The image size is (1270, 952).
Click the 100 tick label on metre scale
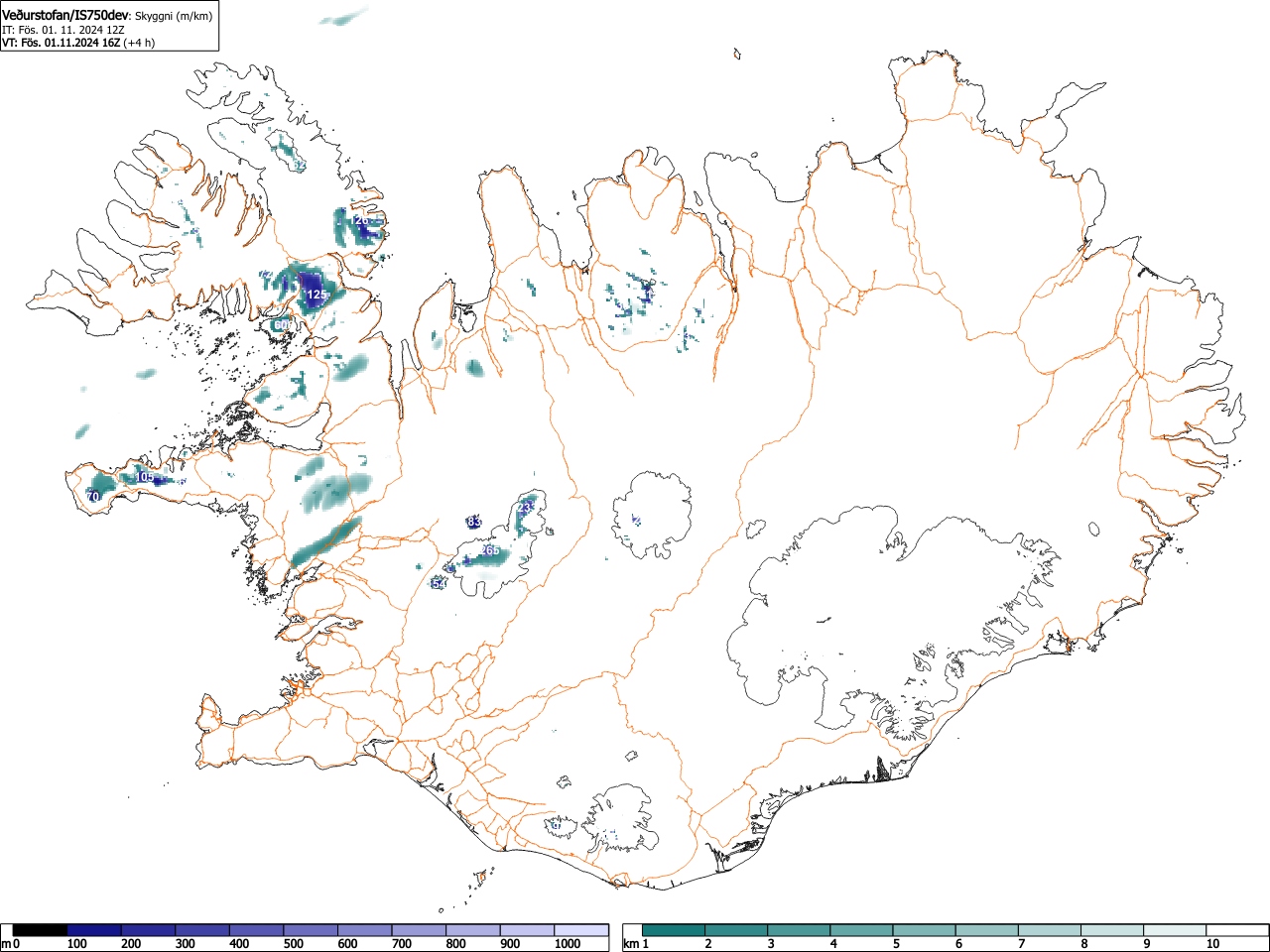coord(76,945)
